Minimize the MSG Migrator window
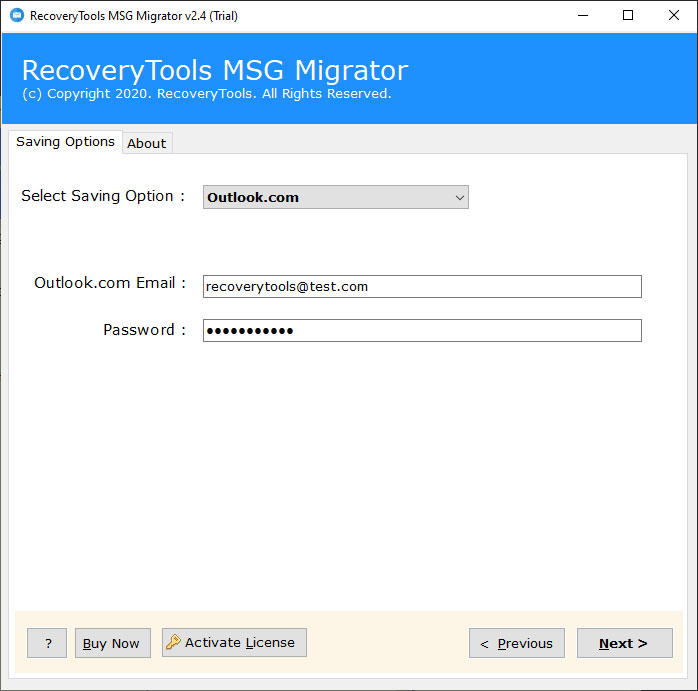698x691 pixels. [583, 16]
